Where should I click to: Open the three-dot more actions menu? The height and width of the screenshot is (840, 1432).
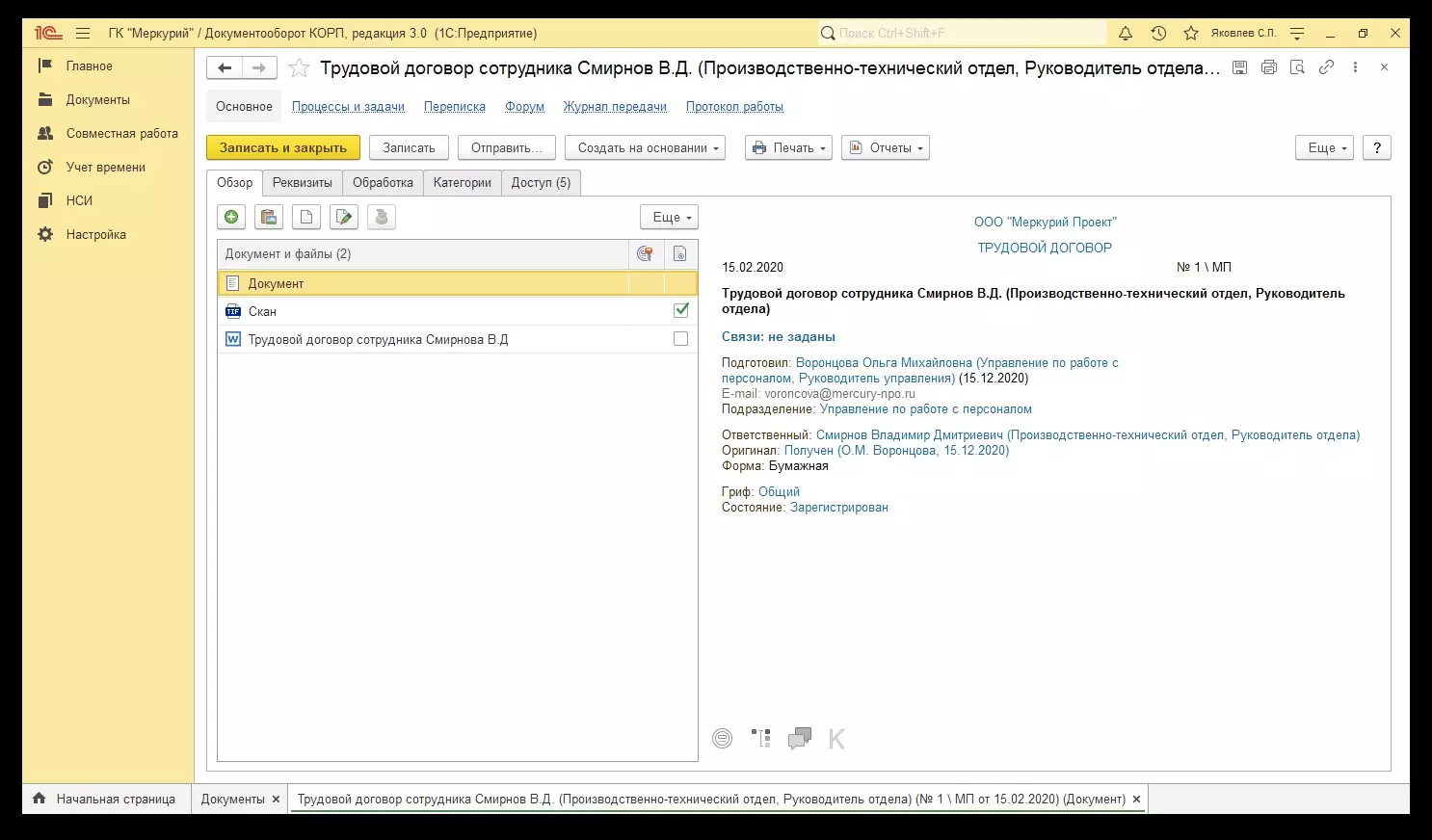pos(1355,67)
